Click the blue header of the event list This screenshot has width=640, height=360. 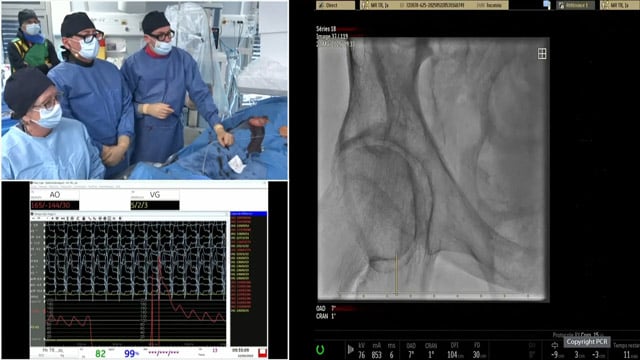[x=249, y=213]
